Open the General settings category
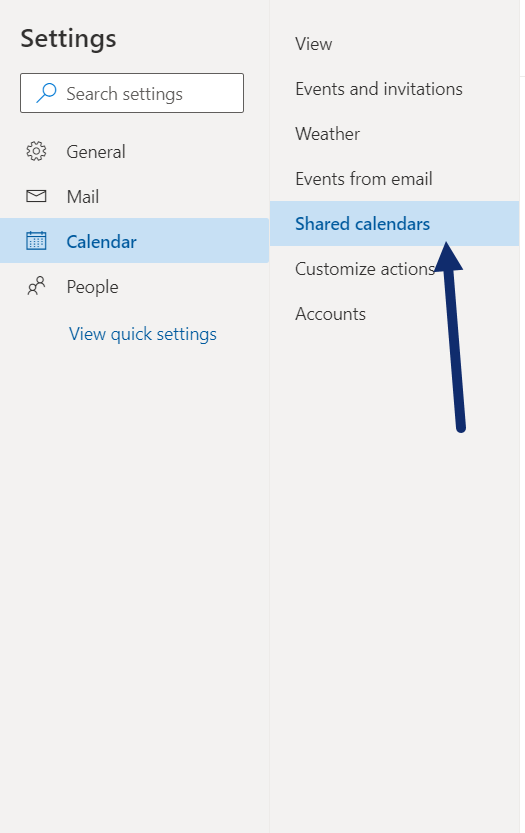This screenshot has width=525, height=833. tap(134, 151)
